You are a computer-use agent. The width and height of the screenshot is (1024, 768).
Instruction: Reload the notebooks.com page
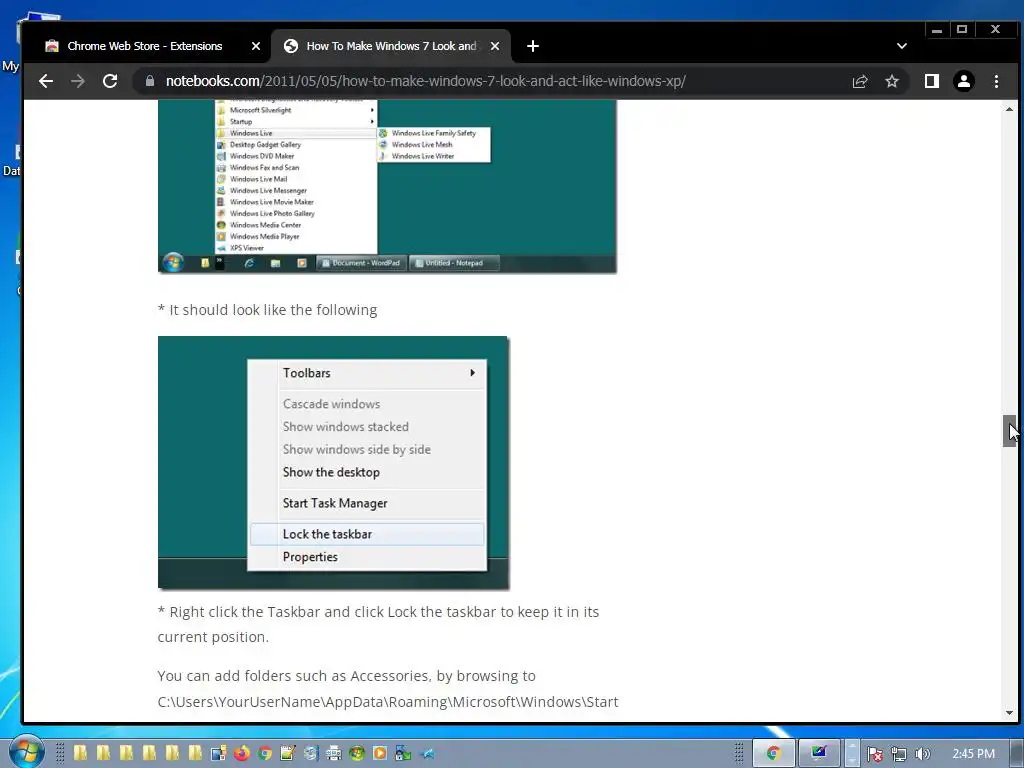[x=110, y=81]
